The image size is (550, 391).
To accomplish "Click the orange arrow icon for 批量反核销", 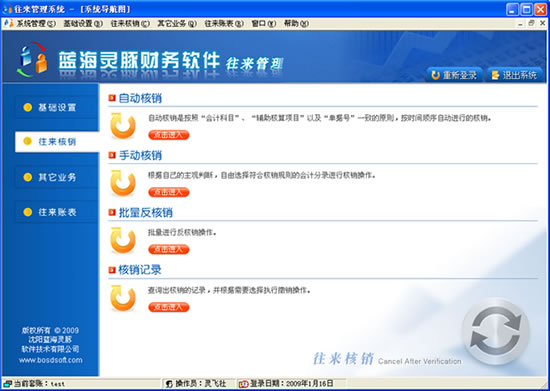I will (x=123, y=241).
